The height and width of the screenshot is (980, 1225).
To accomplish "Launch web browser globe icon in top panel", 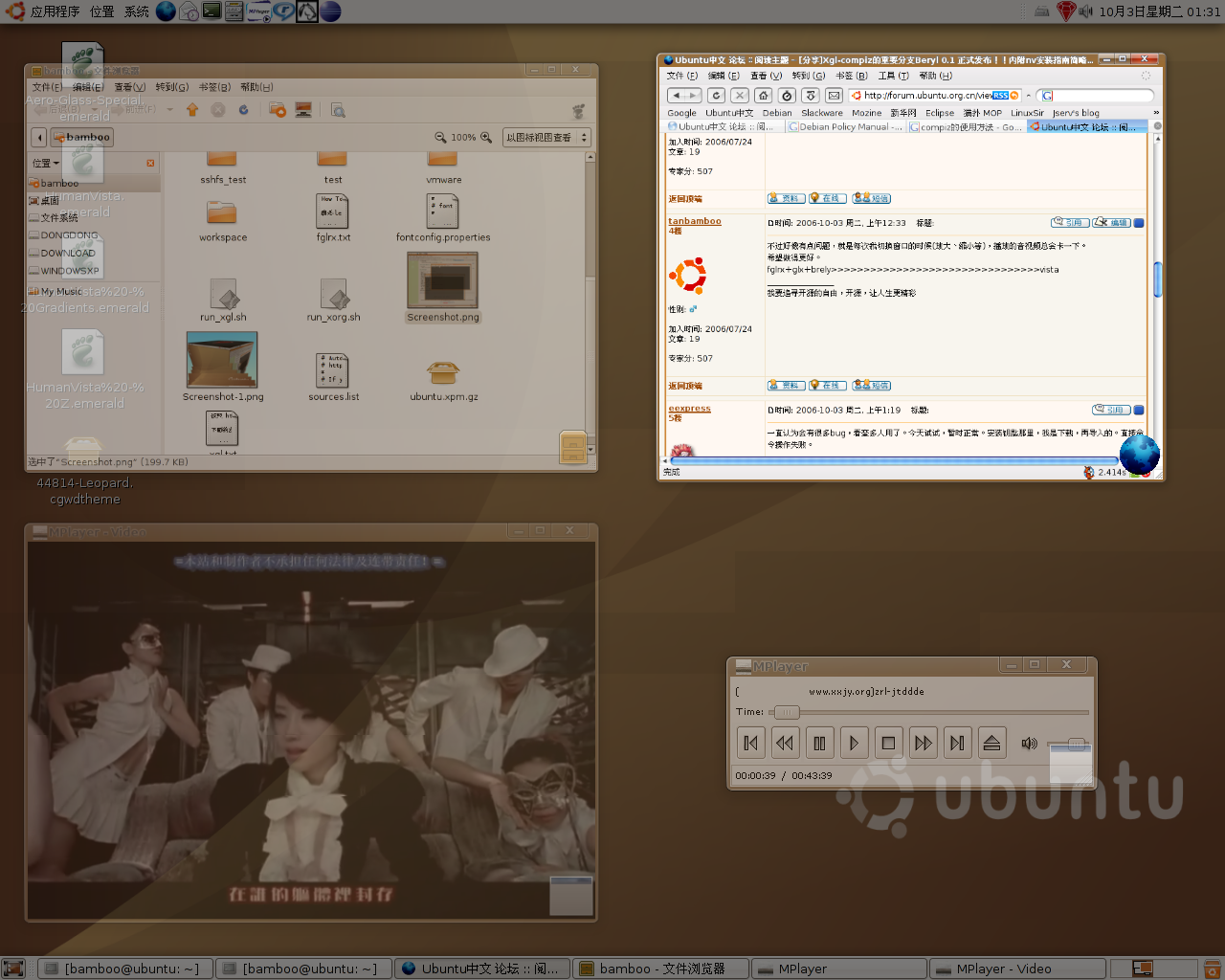I will [166, 11].
